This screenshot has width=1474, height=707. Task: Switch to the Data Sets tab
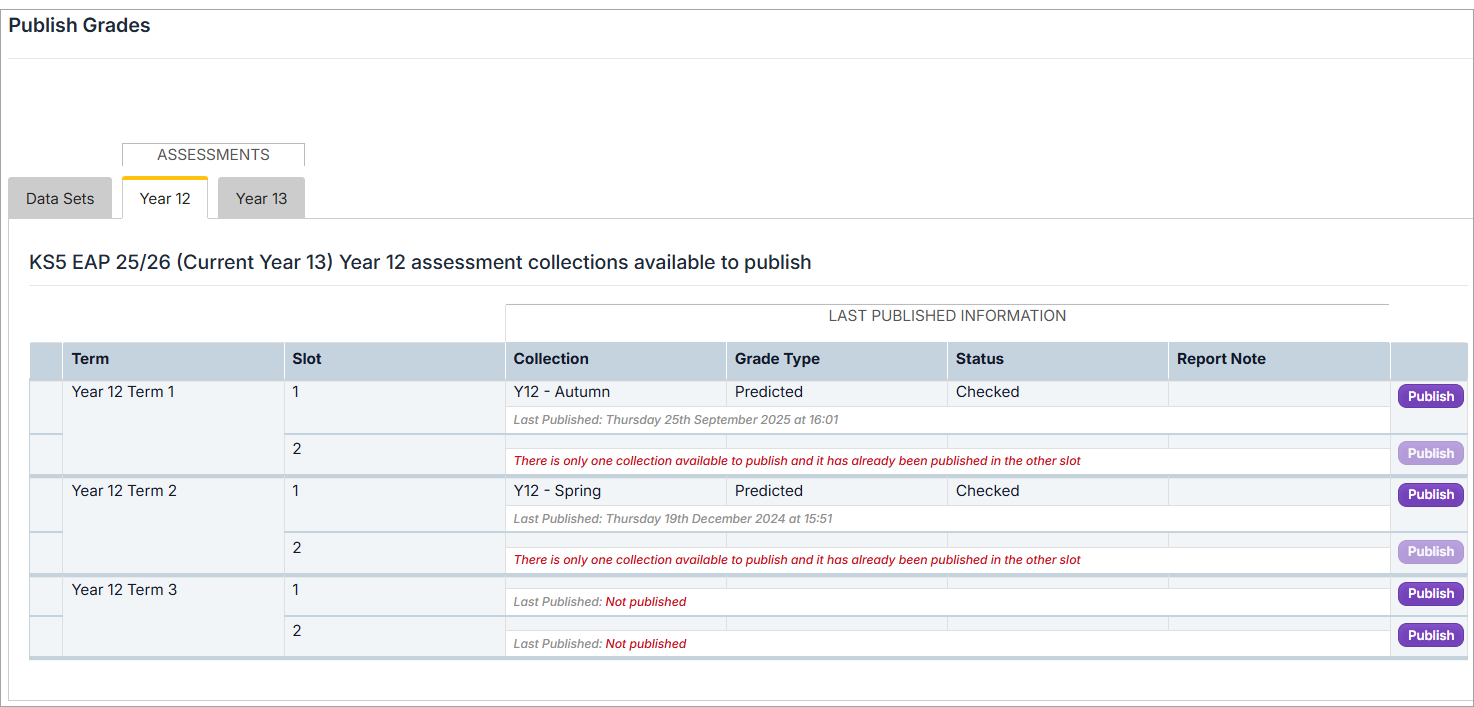point(60,198)
